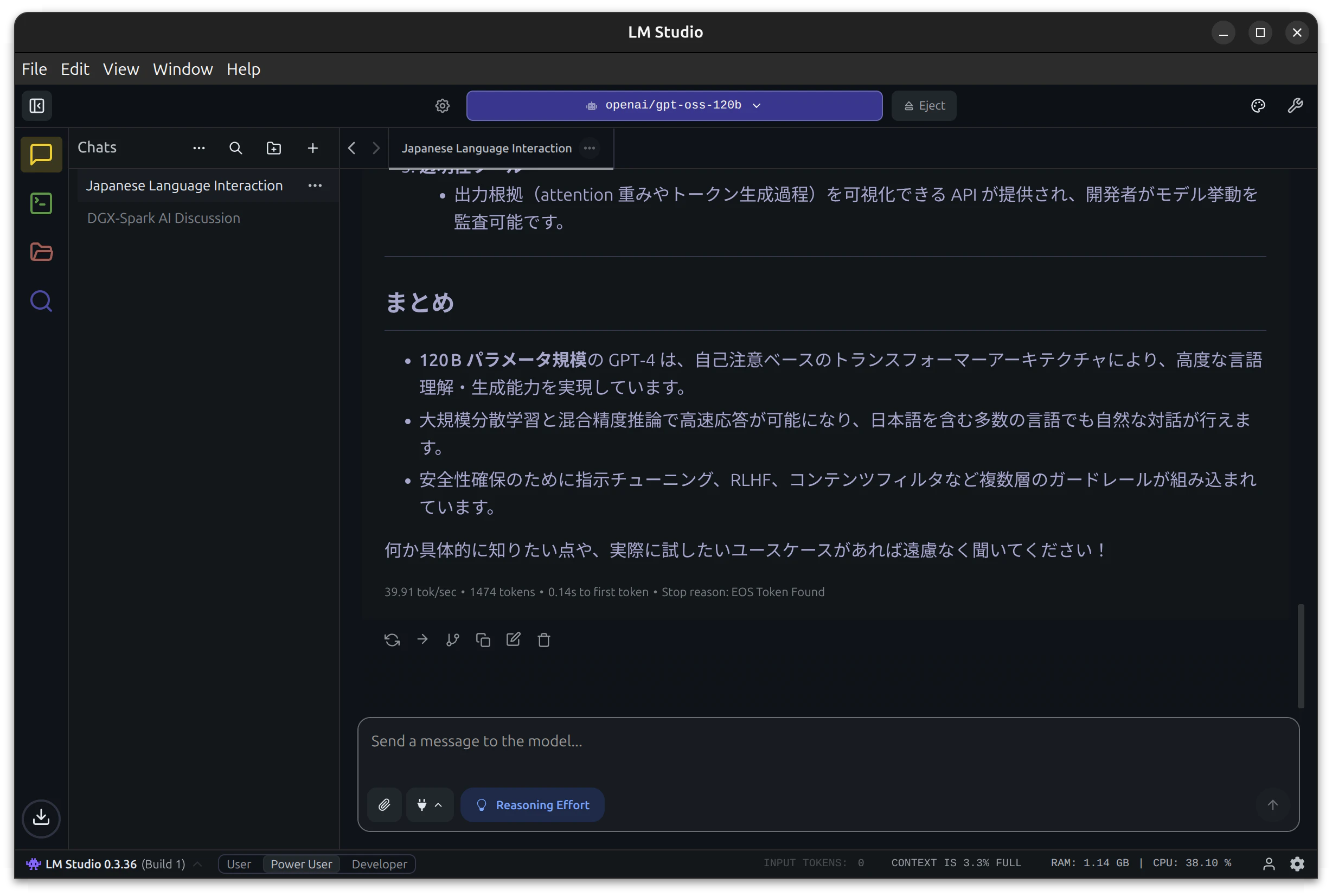Viewport: 1332px width, 896px height.
Task: Copy the assistant message
Action: pyautogui.click(x=483, y=640)
